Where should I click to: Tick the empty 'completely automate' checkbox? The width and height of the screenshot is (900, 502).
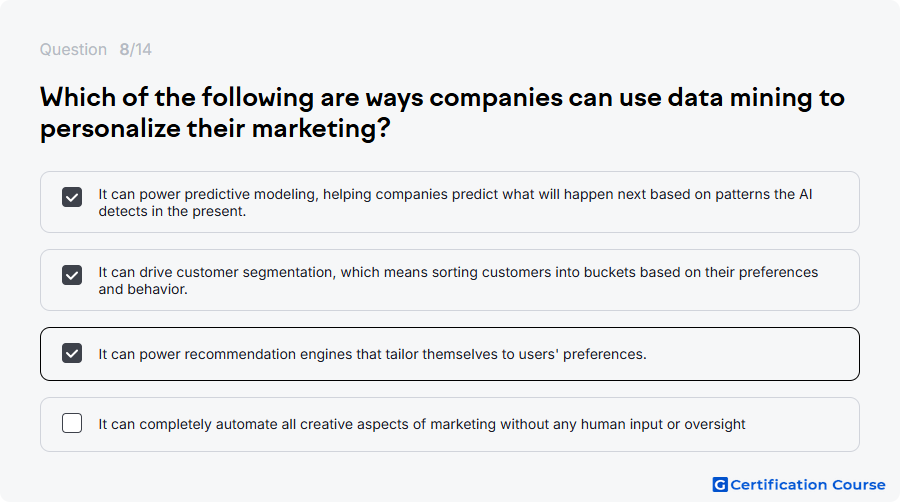click(x=72, y=423)
